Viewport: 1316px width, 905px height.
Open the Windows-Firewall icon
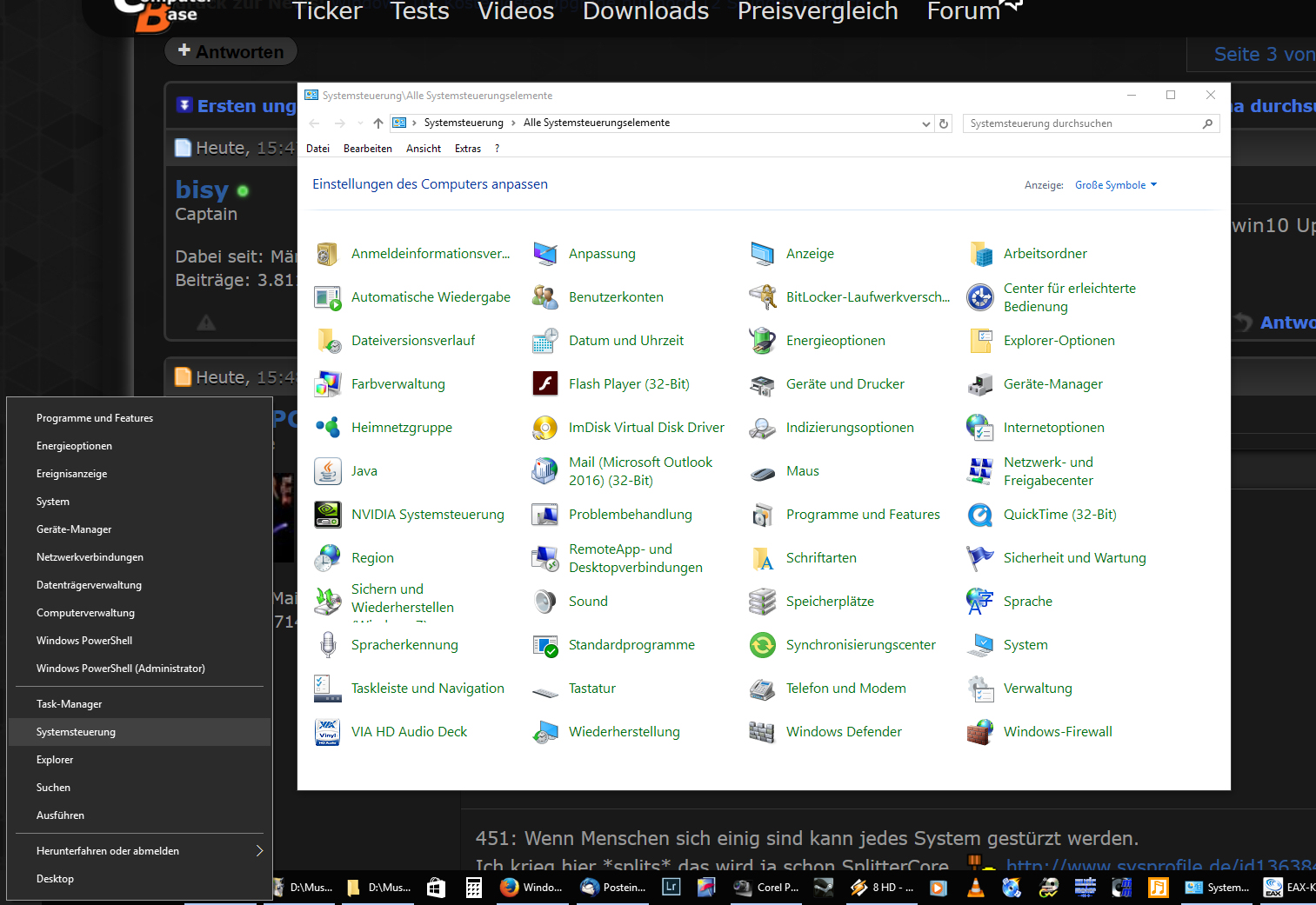[x=980, y=732]
